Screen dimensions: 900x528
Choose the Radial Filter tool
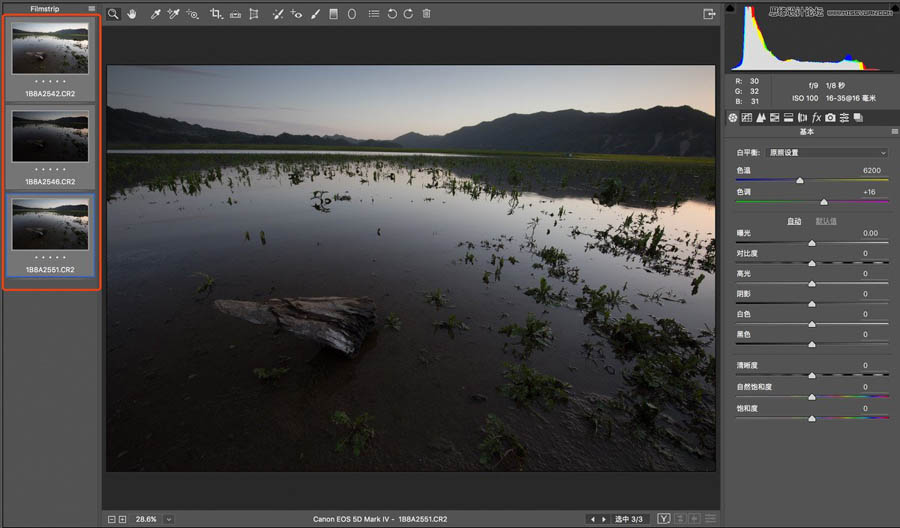point(352,14)
